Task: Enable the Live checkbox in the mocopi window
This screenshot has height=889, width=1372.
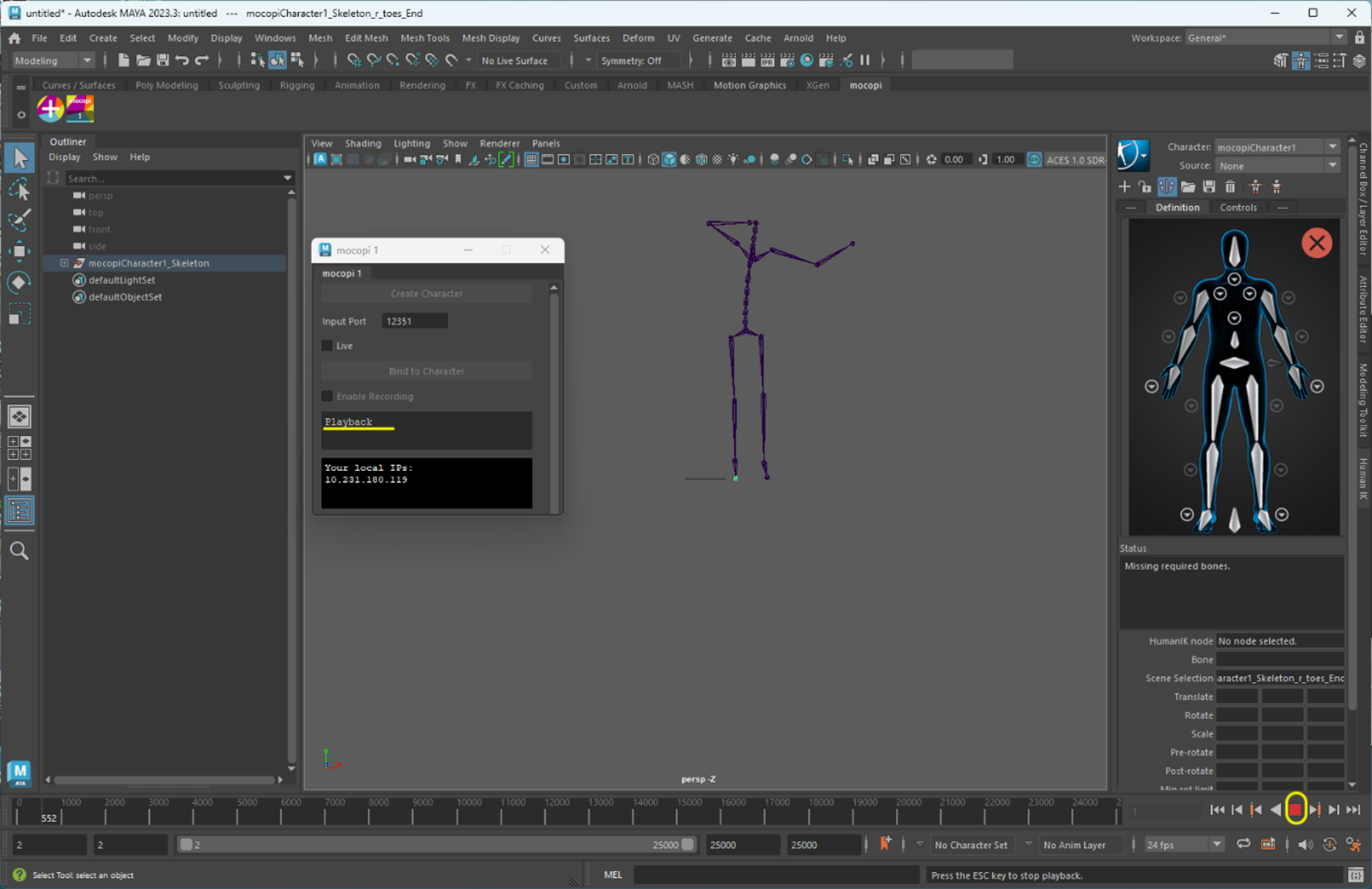Action: 328,345
